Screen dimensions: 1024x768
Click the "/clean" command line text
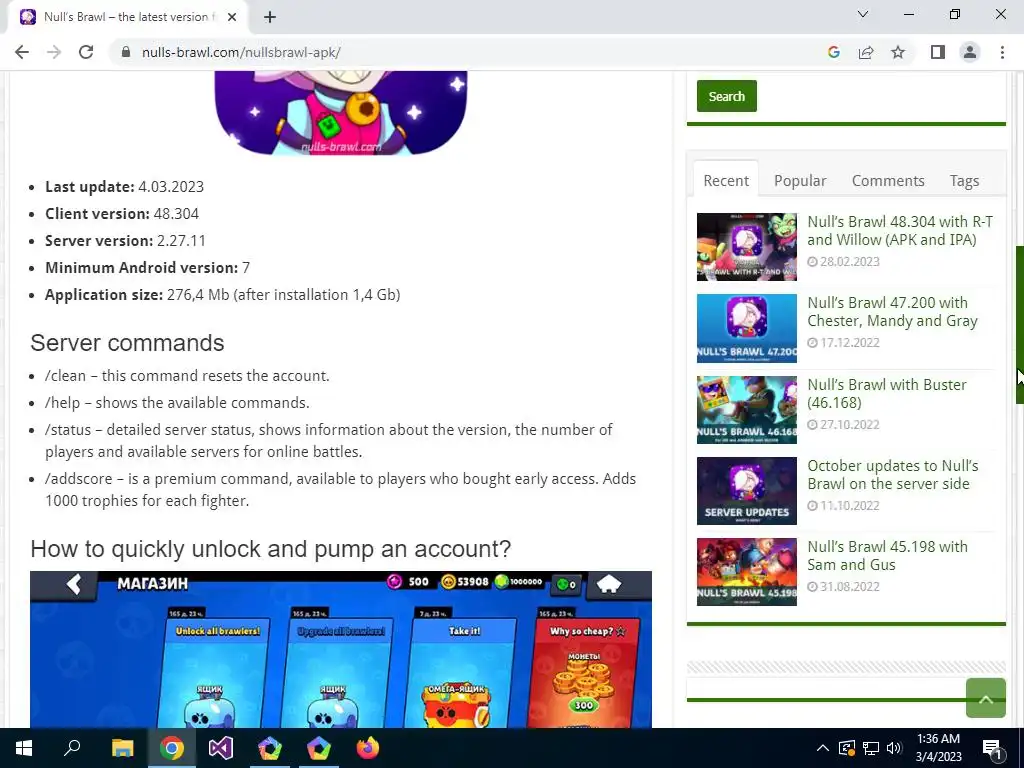(x=187, y=376)
